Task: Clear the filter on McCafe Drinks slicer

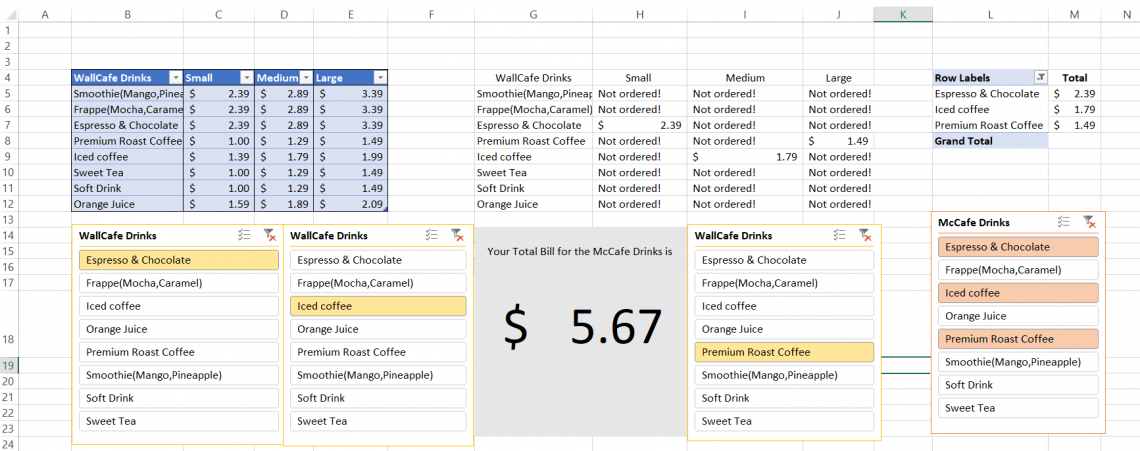Action: click(x=1090, y=223)
